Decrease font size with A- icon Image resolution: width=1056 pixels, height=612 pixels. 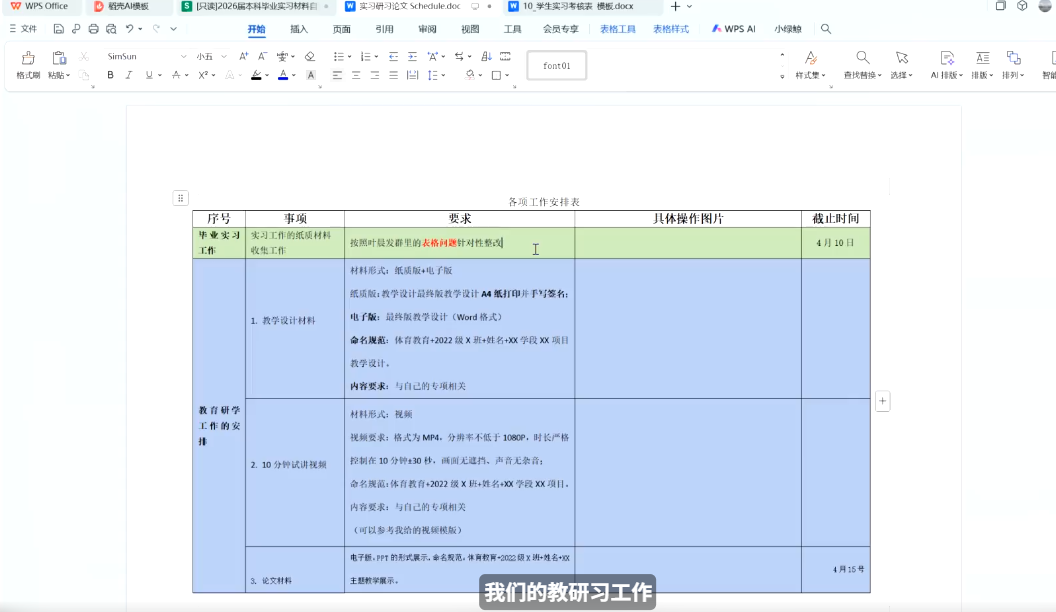pyautogui.click(x=263, y=57)
